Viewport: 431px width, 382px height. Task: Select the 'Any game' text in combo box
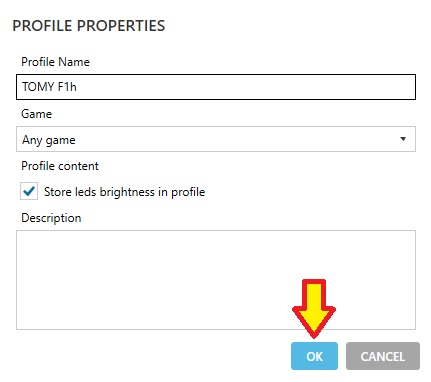point(49,140)
